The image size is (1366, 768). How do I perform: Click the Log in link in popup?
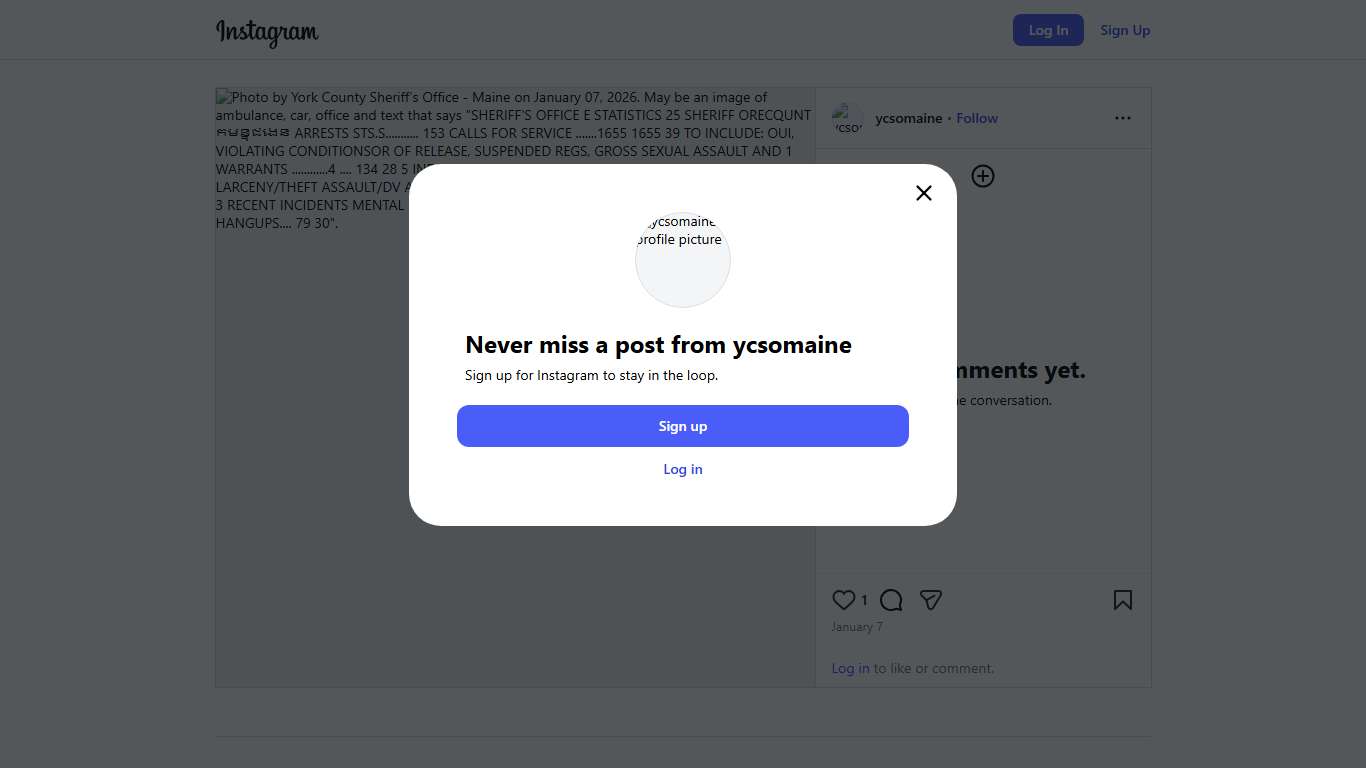(x=683, y=469)
